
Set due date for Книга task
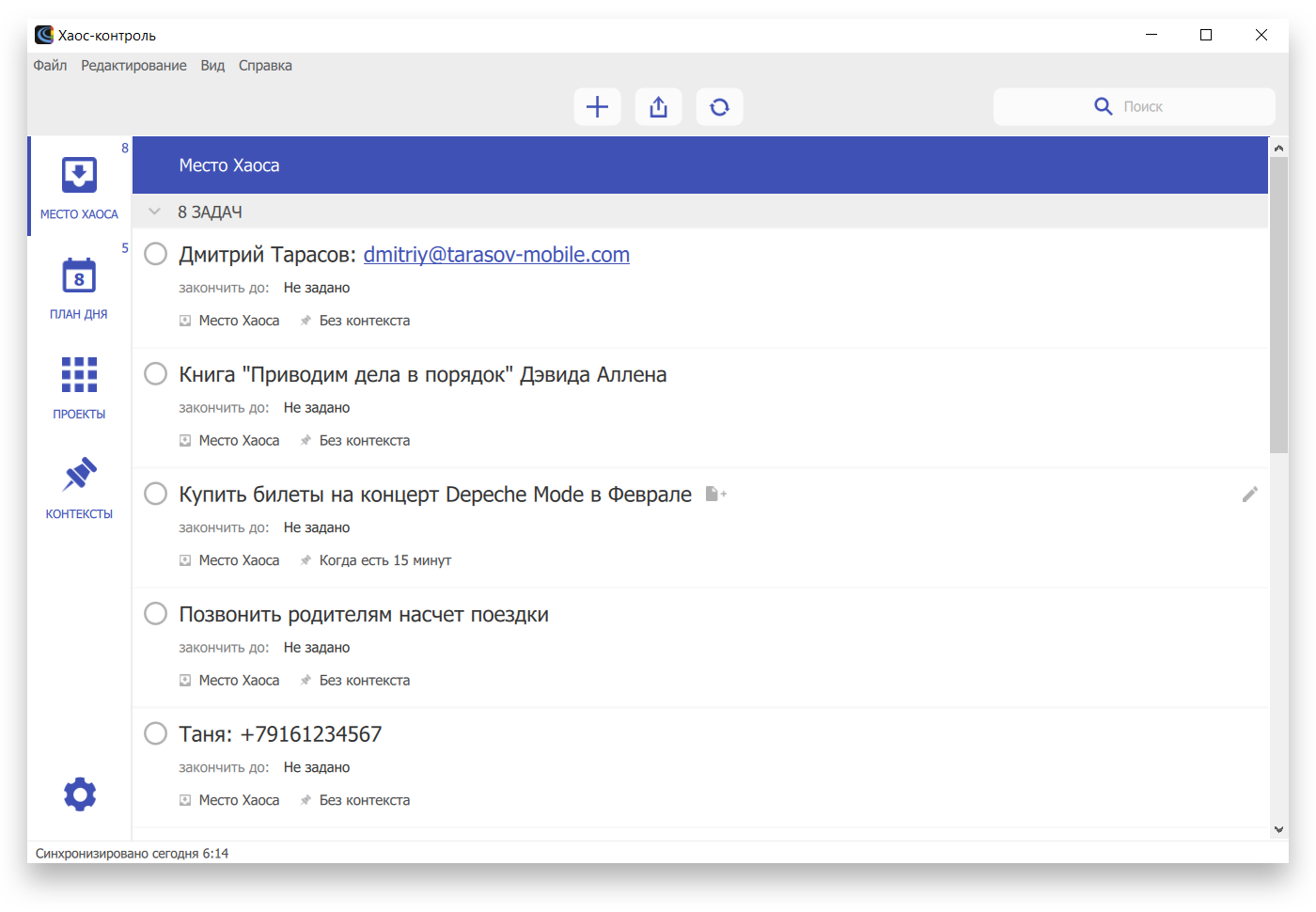[x=317, y=408]
